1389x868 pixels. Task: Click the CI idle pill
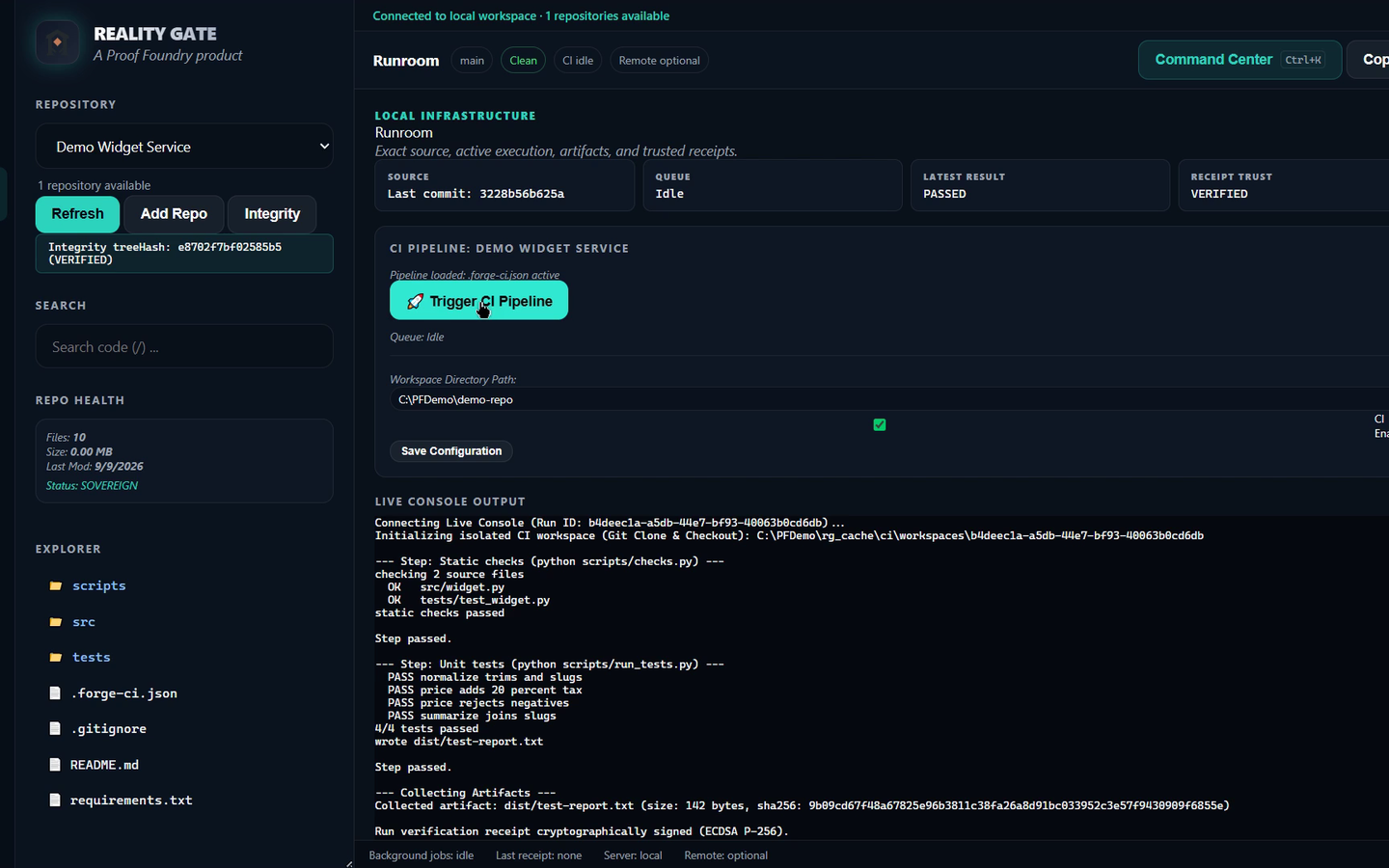pos(578,61)
